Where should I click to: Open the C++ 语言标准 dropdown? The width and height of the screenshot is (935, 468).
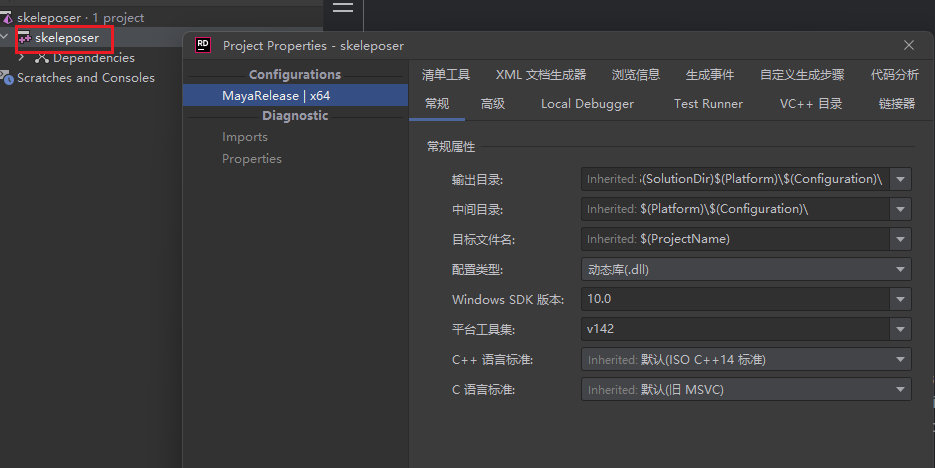click(746, 359)
